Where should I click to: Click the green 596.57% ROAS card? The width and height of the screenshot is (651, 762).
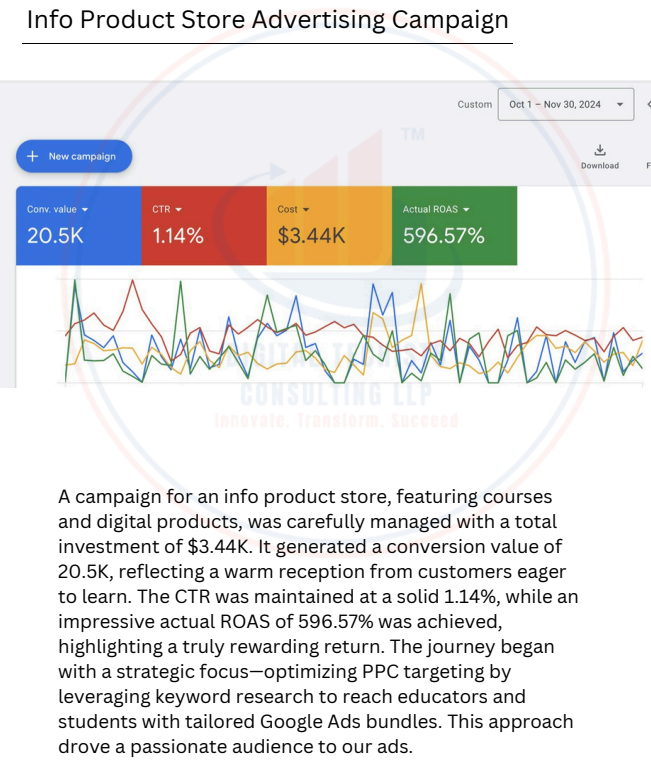point(454,226)
